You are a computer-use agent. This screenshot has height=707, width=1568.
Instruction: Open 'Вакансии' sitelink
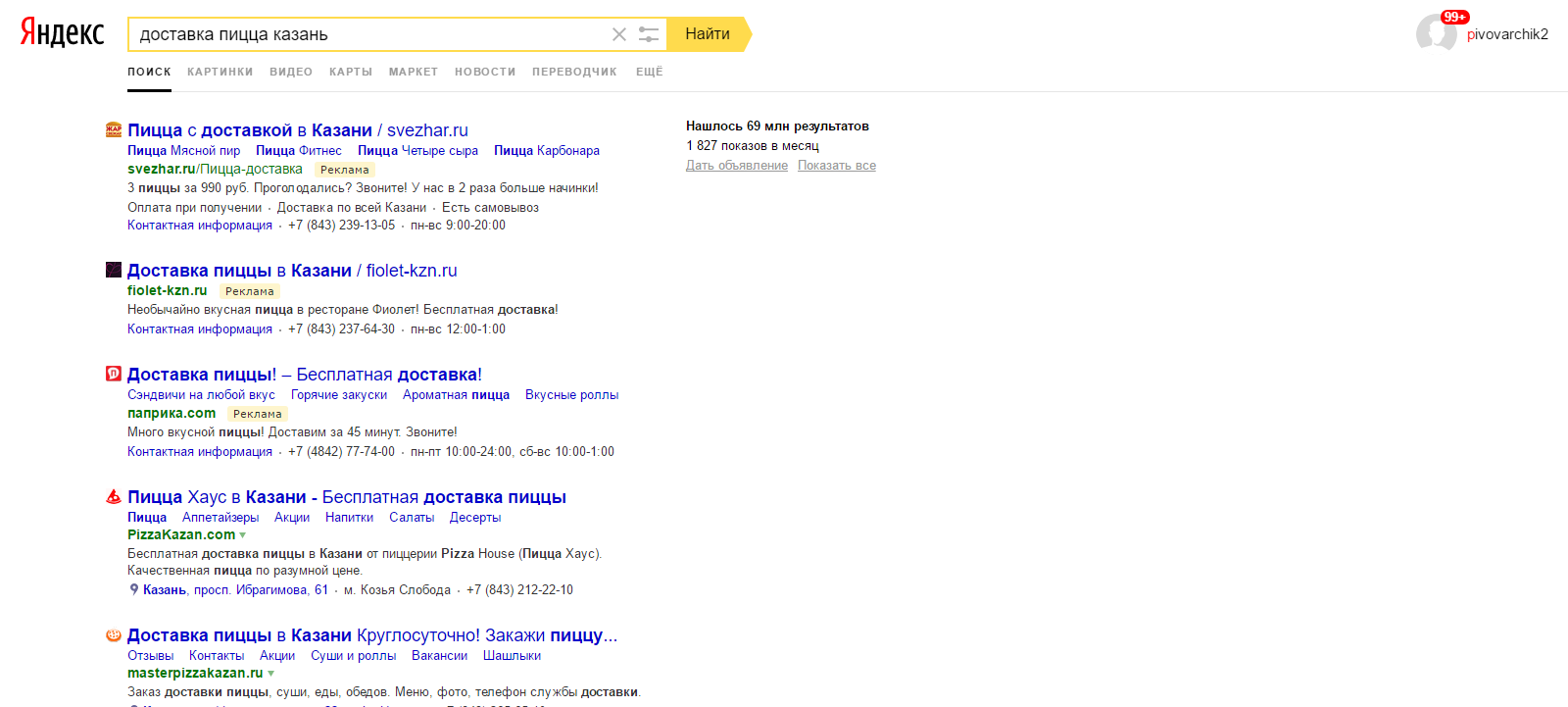[x=439, y=655]
